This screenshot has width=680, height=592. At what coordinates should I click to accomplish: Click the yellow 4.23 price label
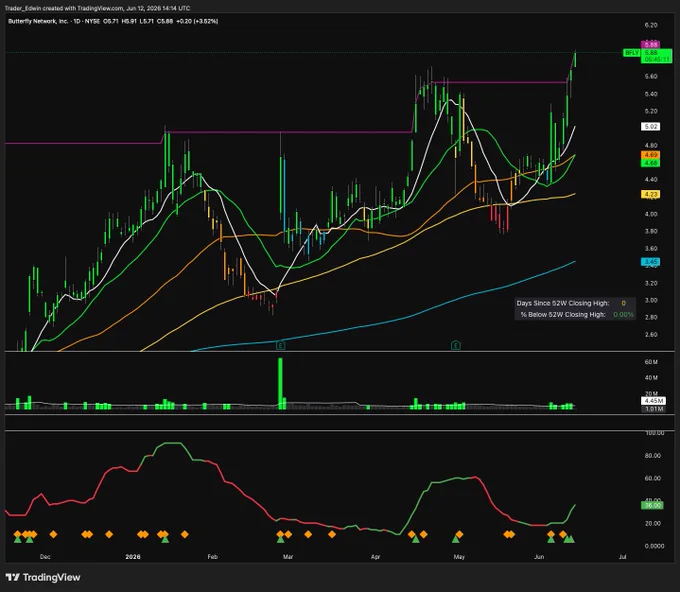tap(650, 194)
